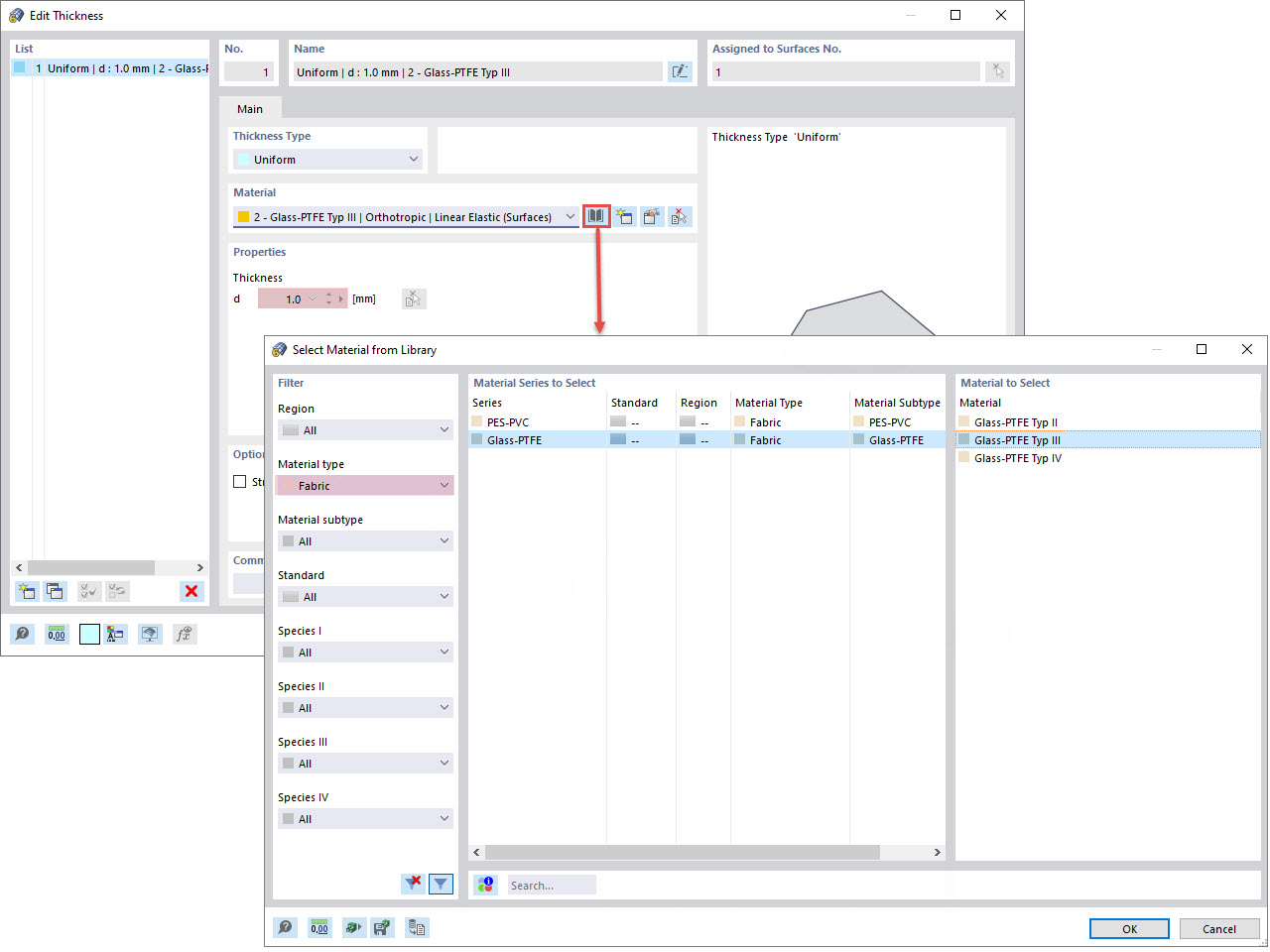Create new material icon beside library button
Screen dimensions: 1270x952
[x=624, y=216]
